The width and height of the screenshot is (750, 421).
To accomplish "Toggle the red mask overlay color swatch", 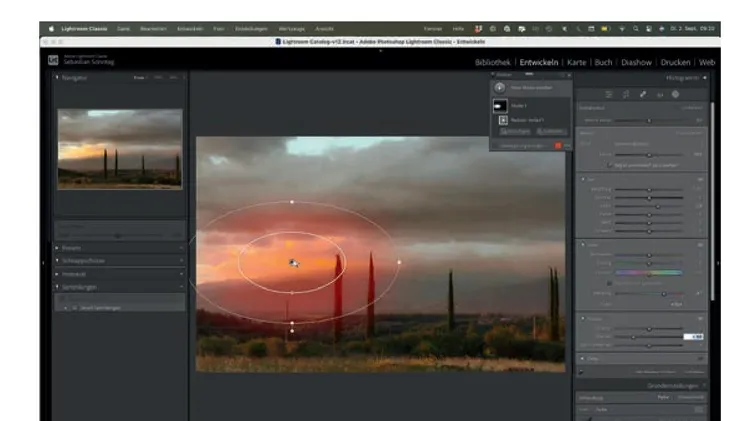I will [558, 146].
